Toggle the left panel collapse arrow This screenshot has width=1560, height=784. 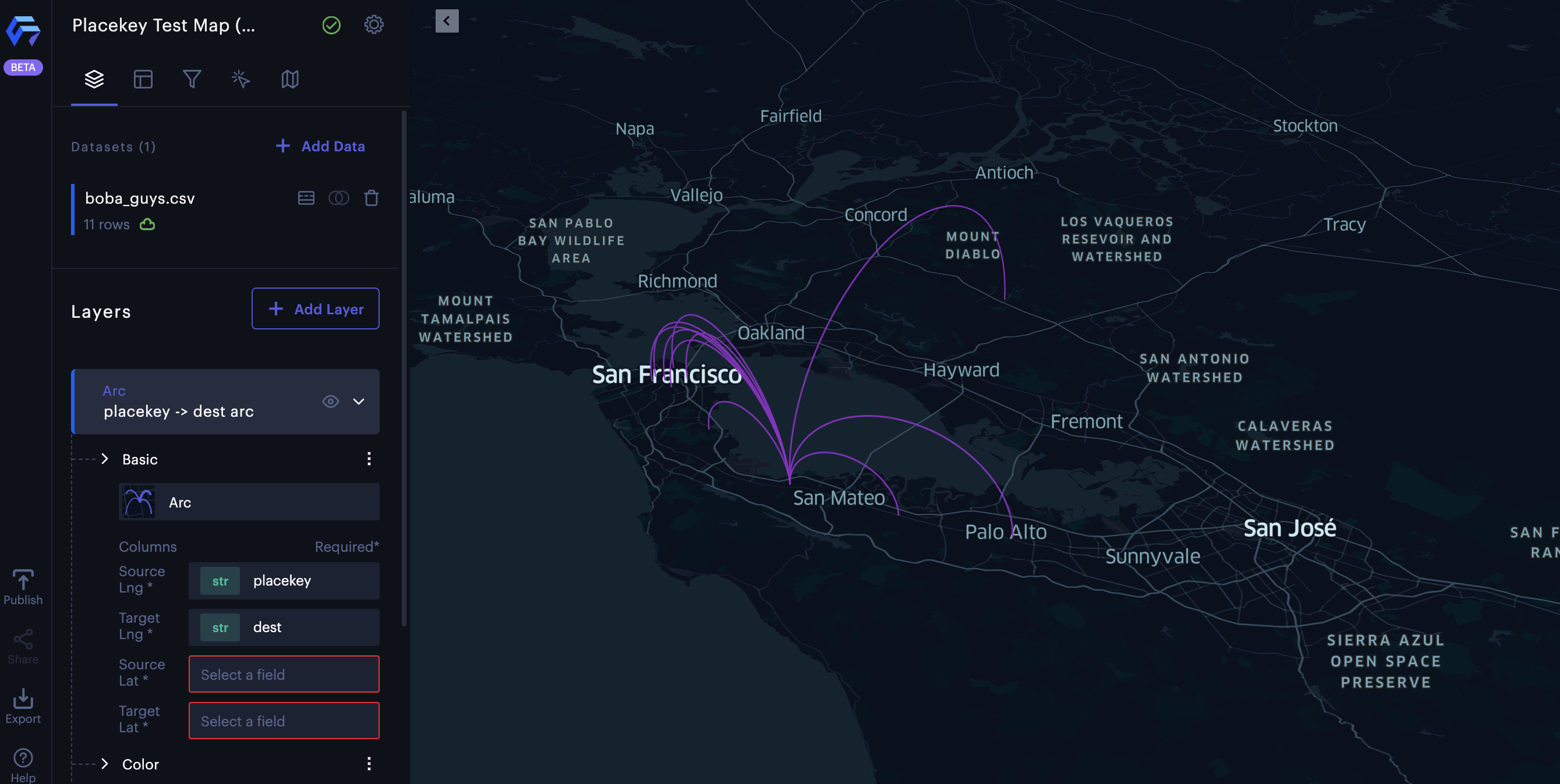point(447,21)
